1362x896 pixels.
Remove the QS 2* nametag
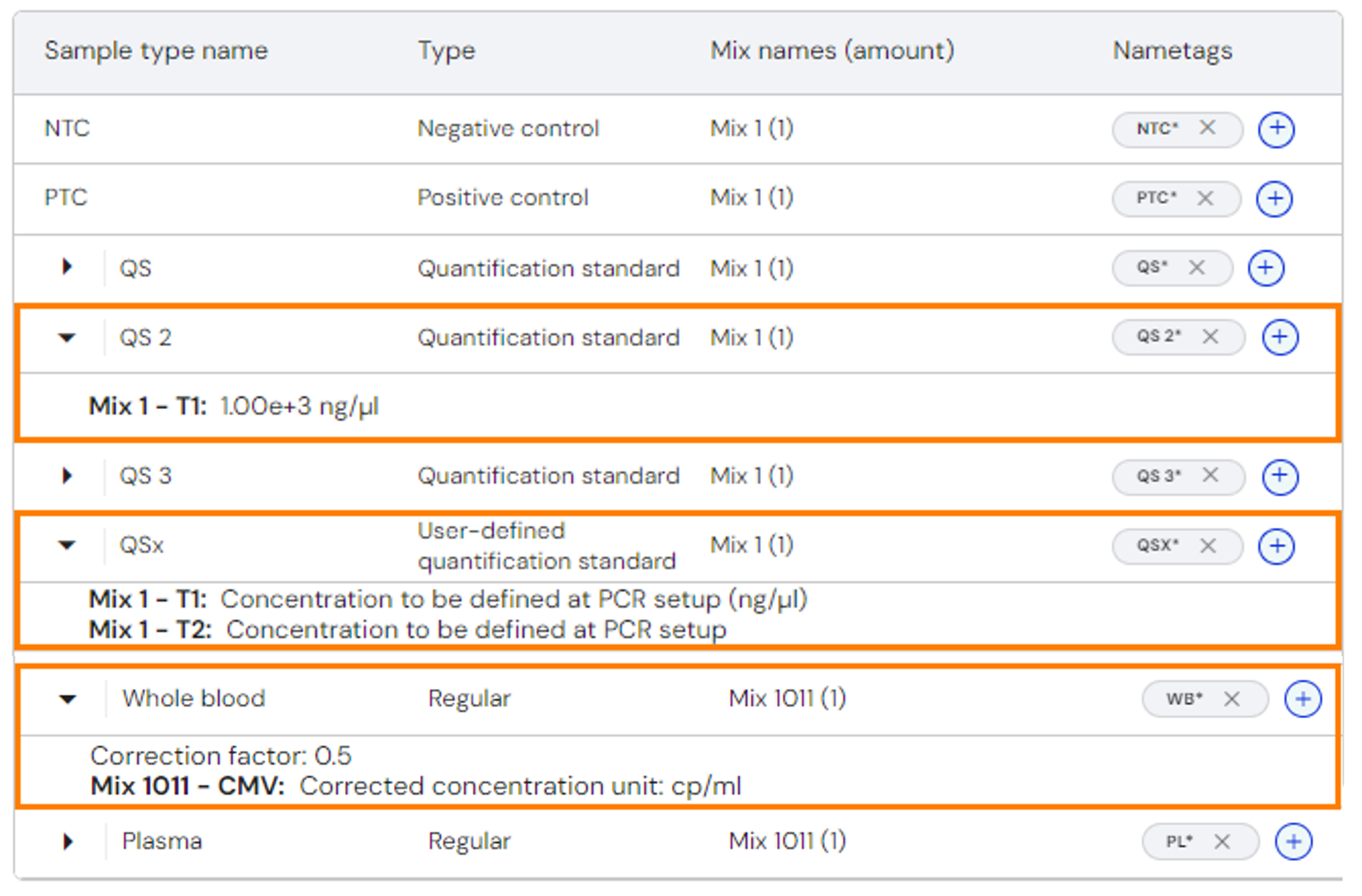point(1210,337)
